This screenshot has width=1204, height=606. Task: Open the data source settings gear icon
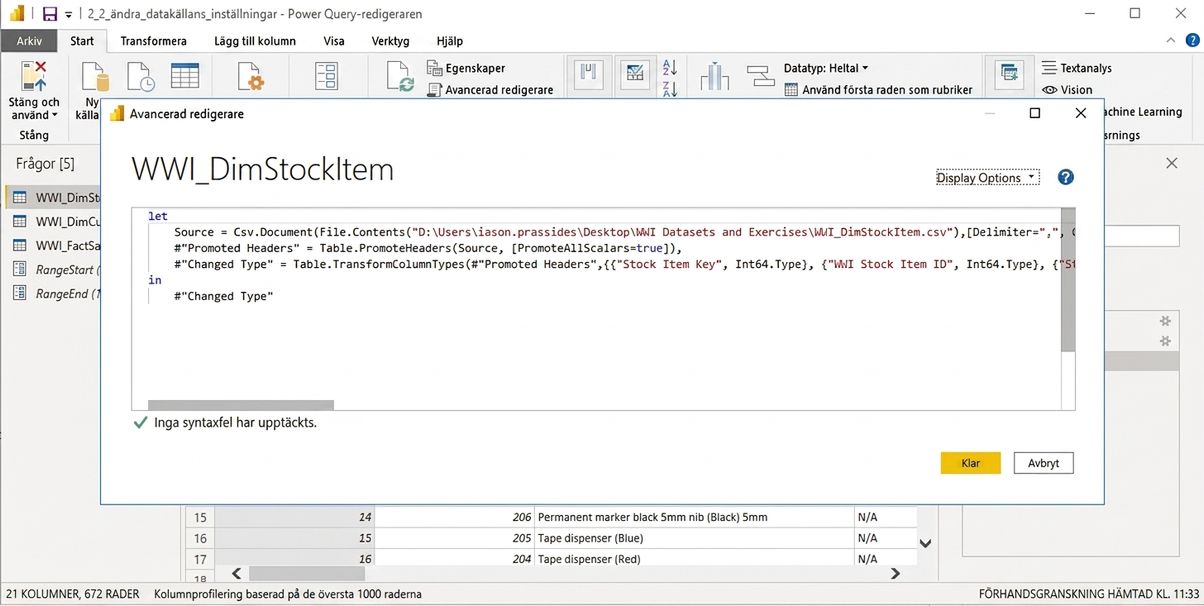pyautogui.click(x=250, y=77)
